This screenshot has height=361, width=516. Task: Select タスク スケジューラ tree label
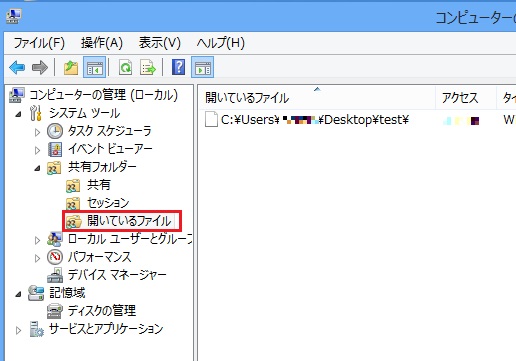[x=110, y=131]
